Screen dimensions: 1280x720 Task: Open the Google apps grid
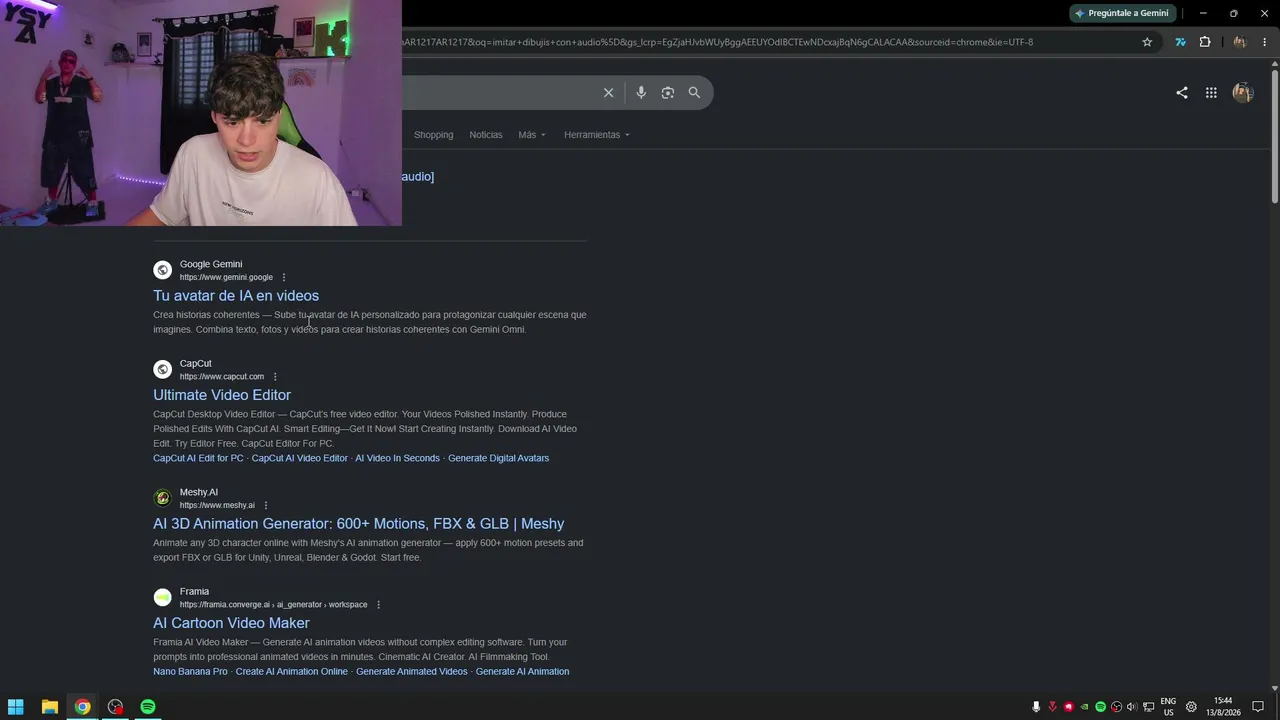click(x=1211, y=92)
